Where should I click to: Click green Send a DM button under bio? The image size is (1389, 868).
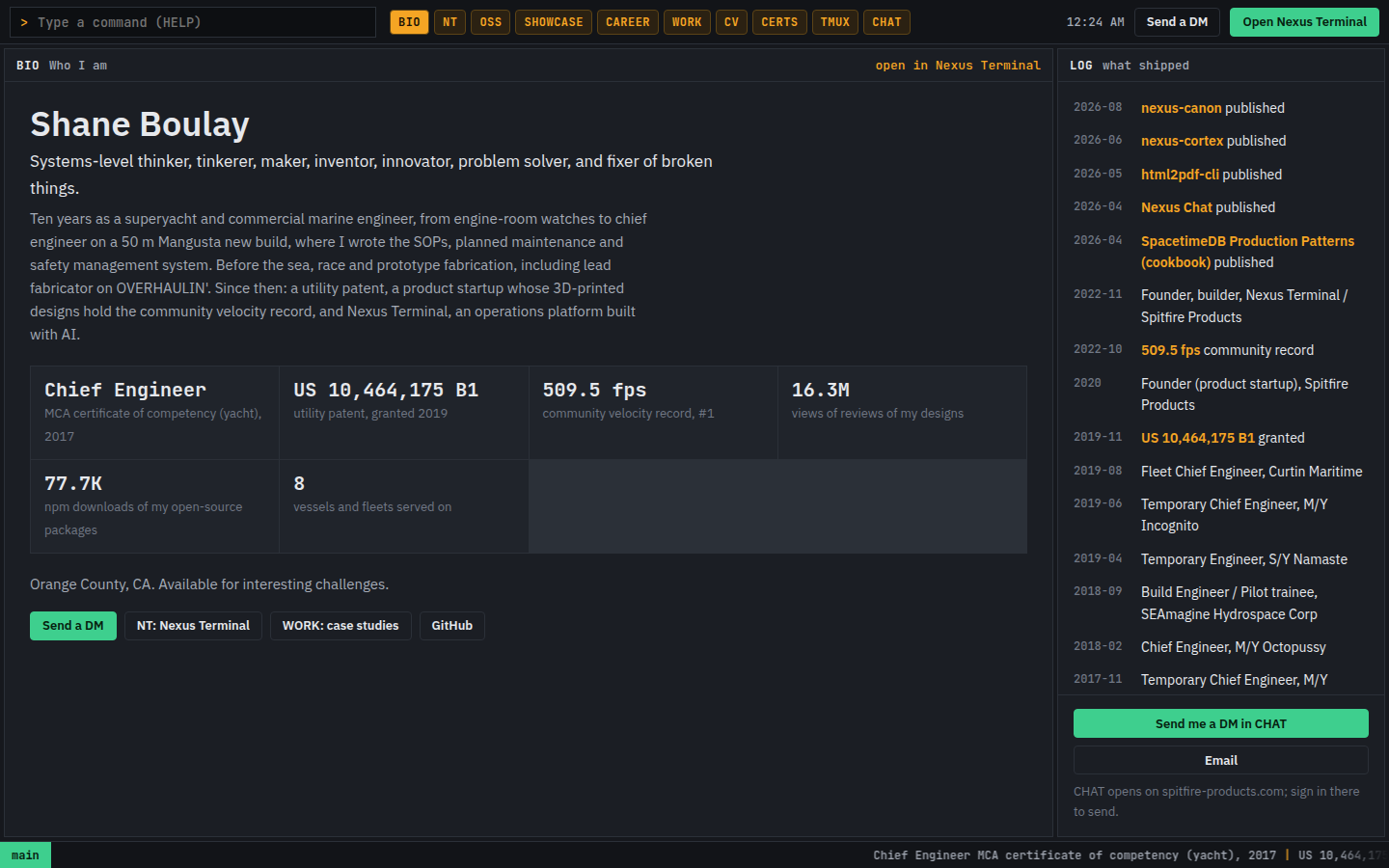(73, 626)
